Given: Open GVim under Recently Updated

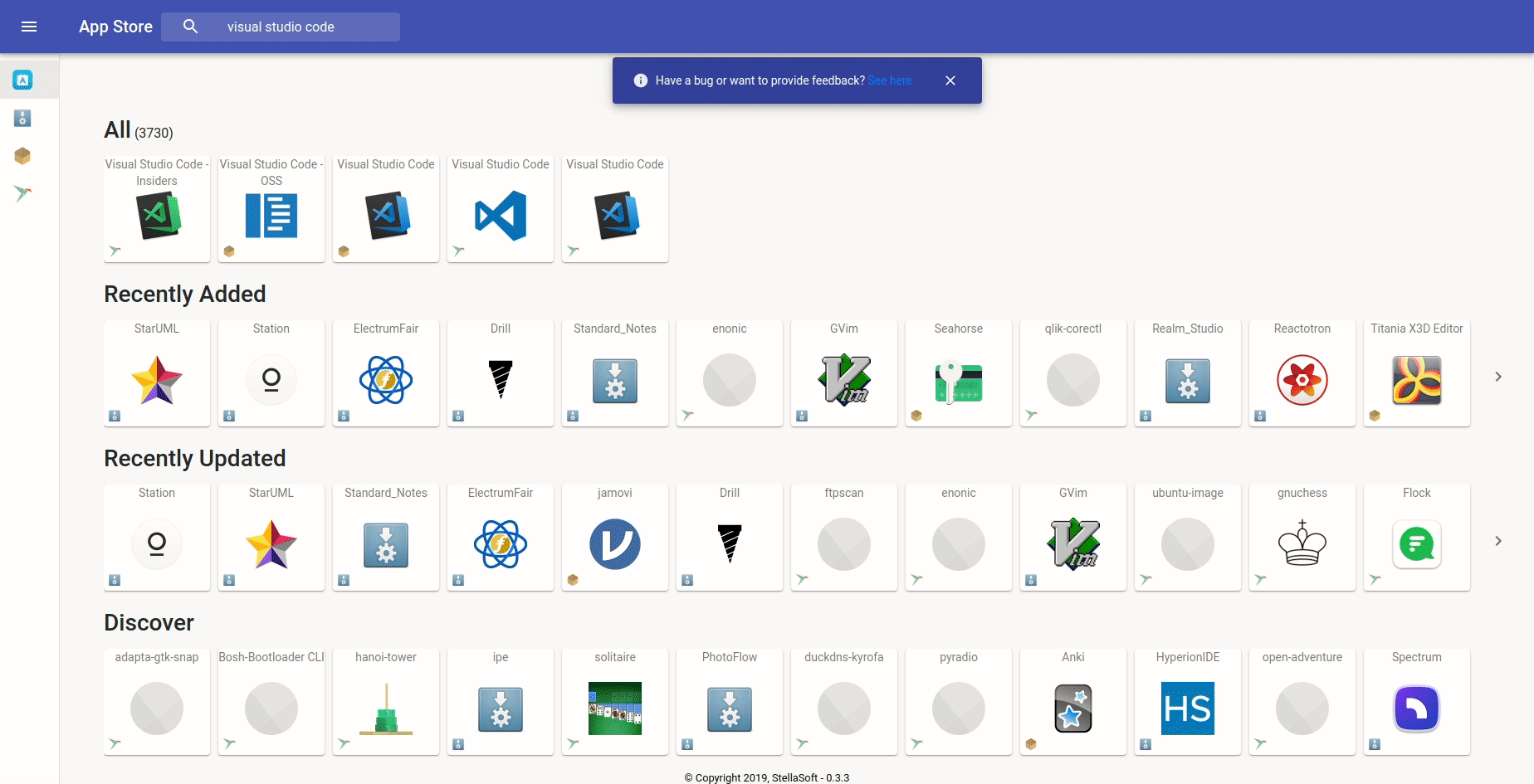Looking at the screenshot, I should coord(1073,538).
